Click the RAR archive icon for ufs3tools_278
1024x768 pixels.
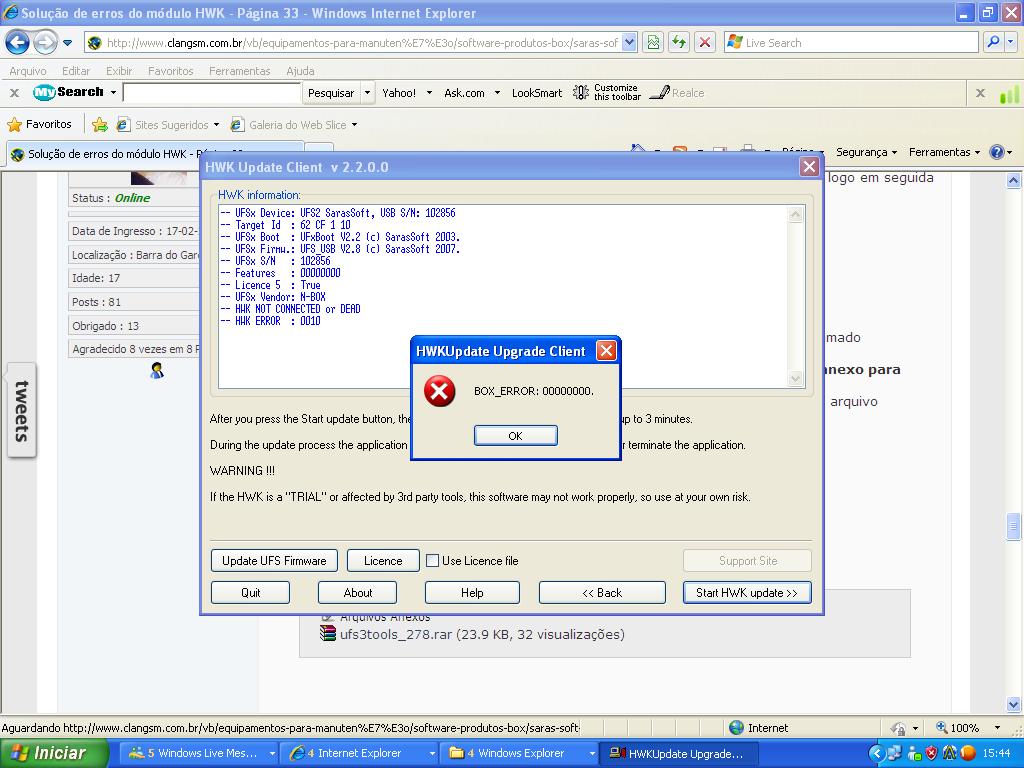tap(328, 633)
